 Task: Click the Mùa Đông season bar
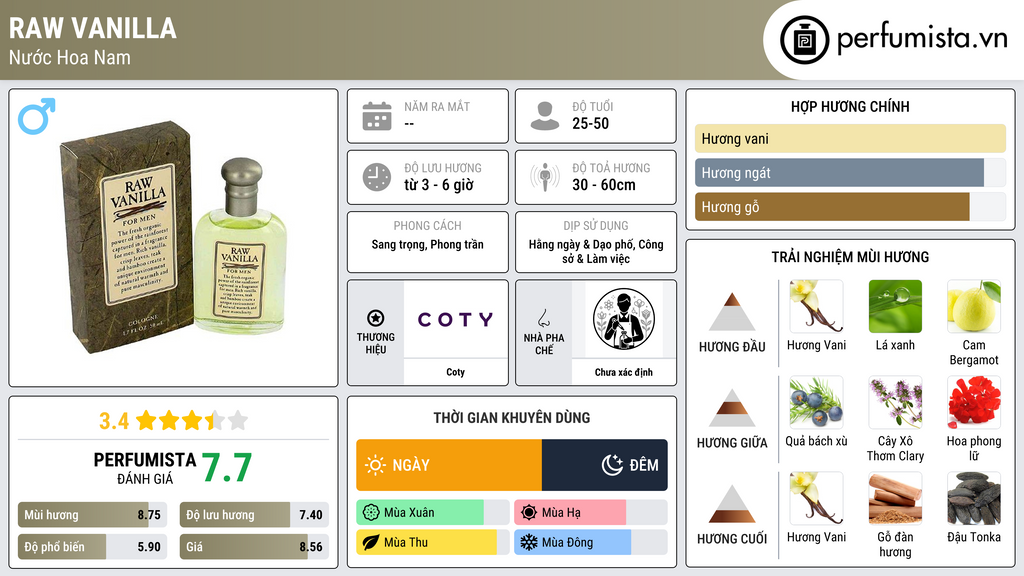tap(590, 542)
